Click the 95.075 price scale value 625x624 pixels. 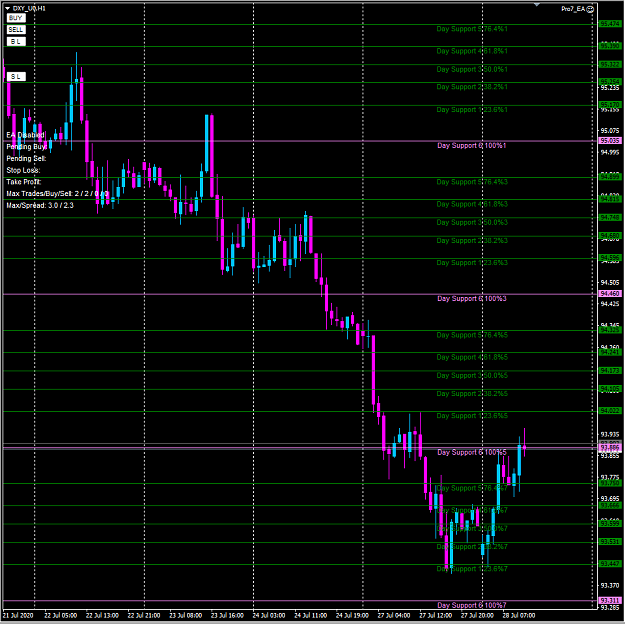tap(610, 131)
